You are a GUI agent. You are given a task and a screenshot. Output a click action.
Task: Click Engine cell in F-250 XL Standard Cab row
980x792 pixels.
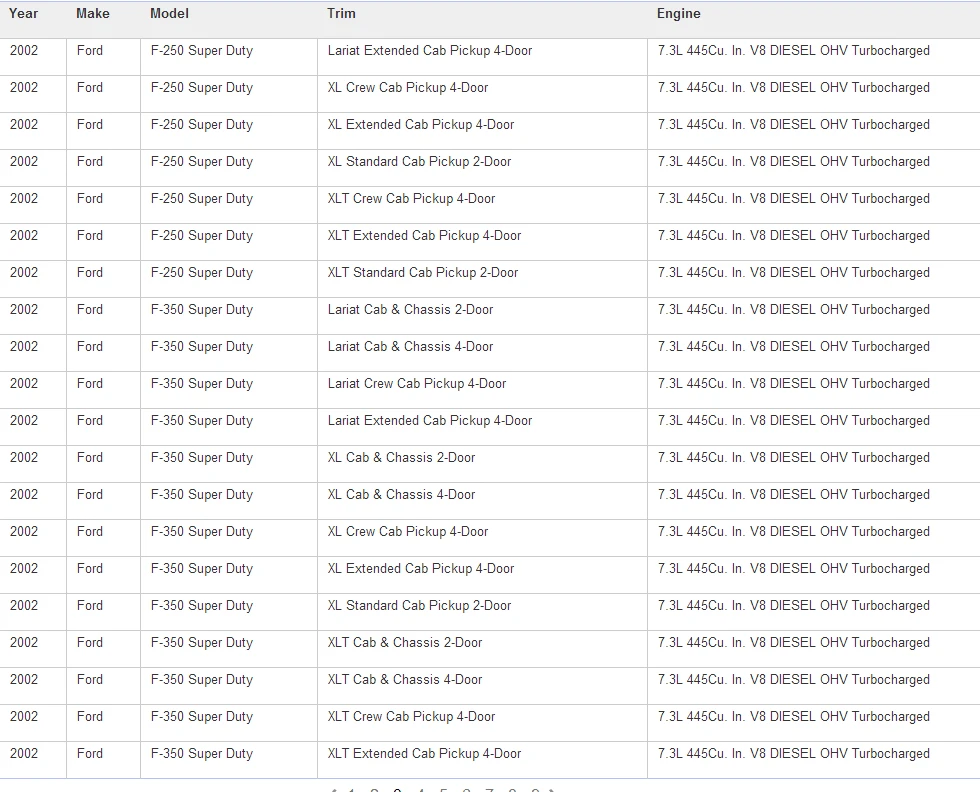(x=794, y=161)
